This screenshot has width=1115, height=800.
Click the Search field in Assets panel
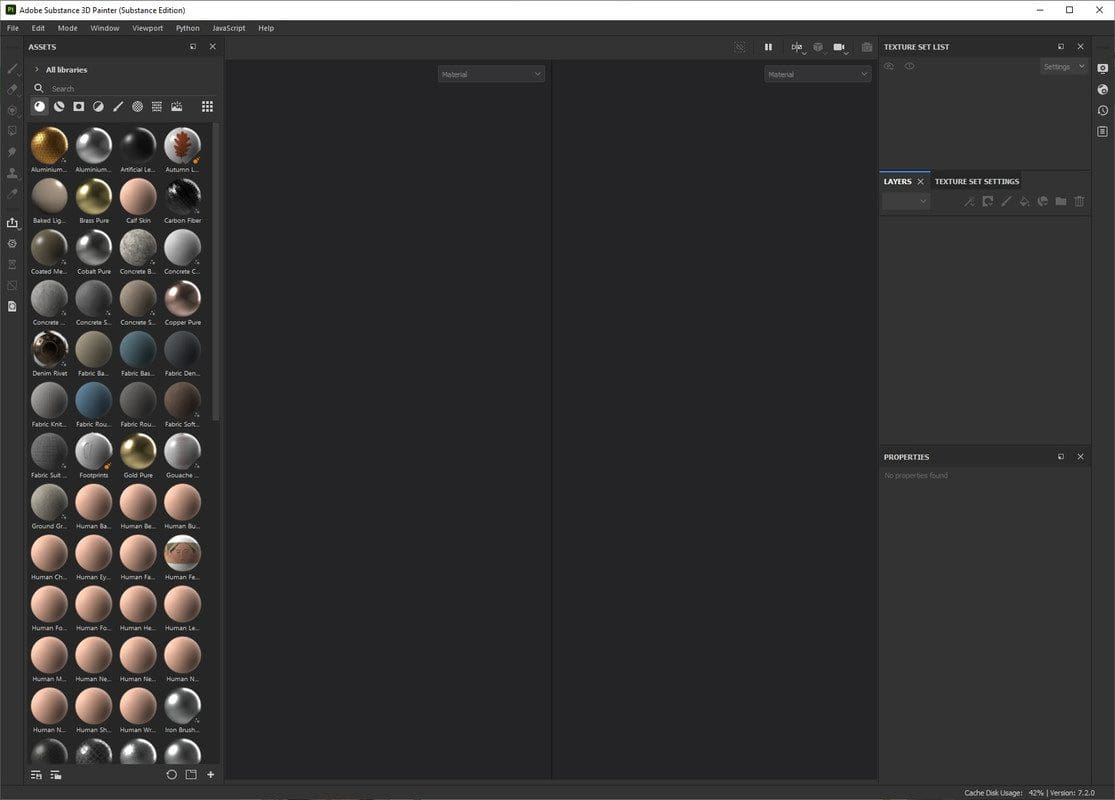[128, 89]
